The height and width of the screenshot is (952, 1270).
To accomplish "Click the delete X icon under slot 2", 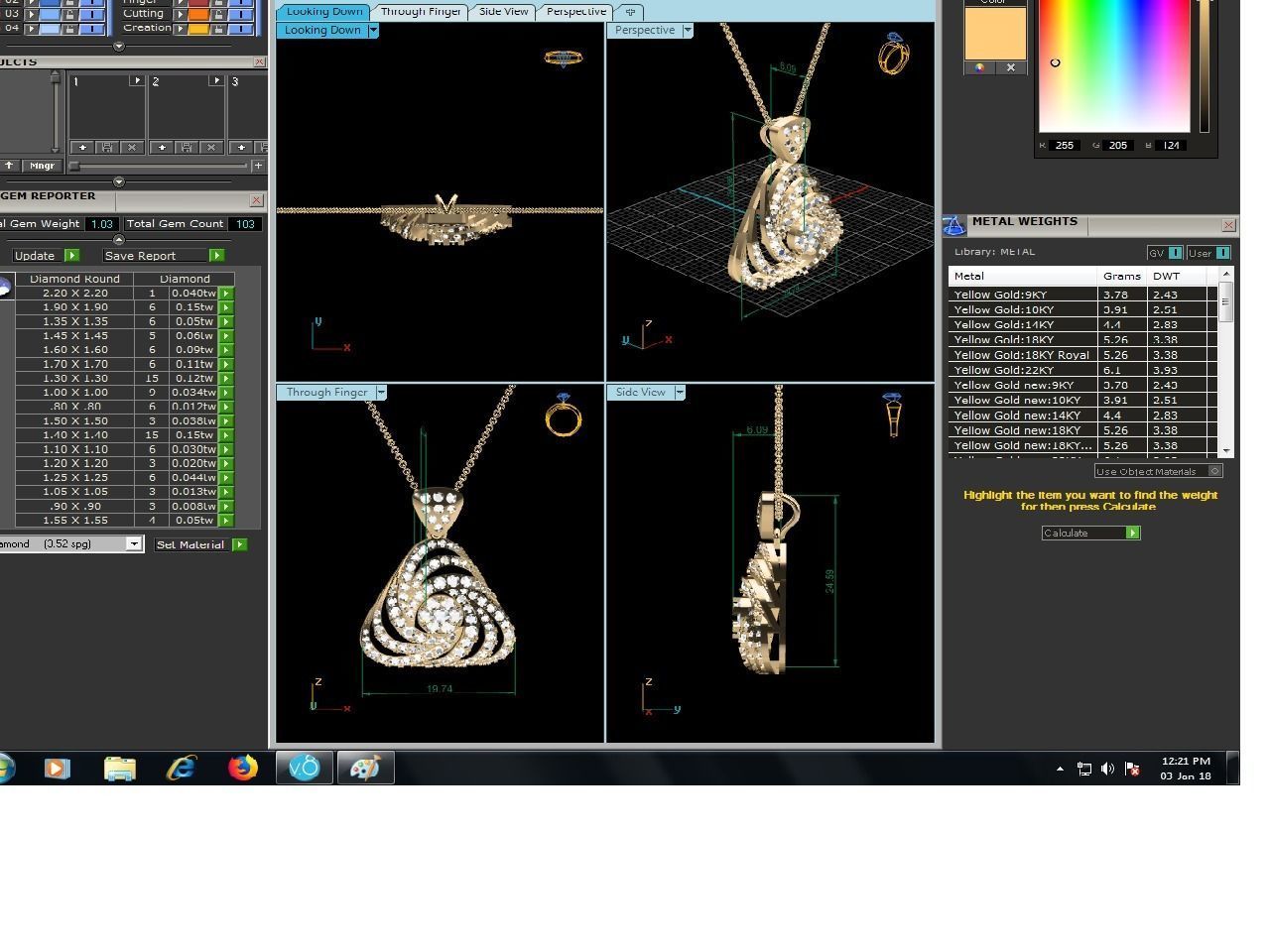I will pyautogui.click(x=211, y=147).
